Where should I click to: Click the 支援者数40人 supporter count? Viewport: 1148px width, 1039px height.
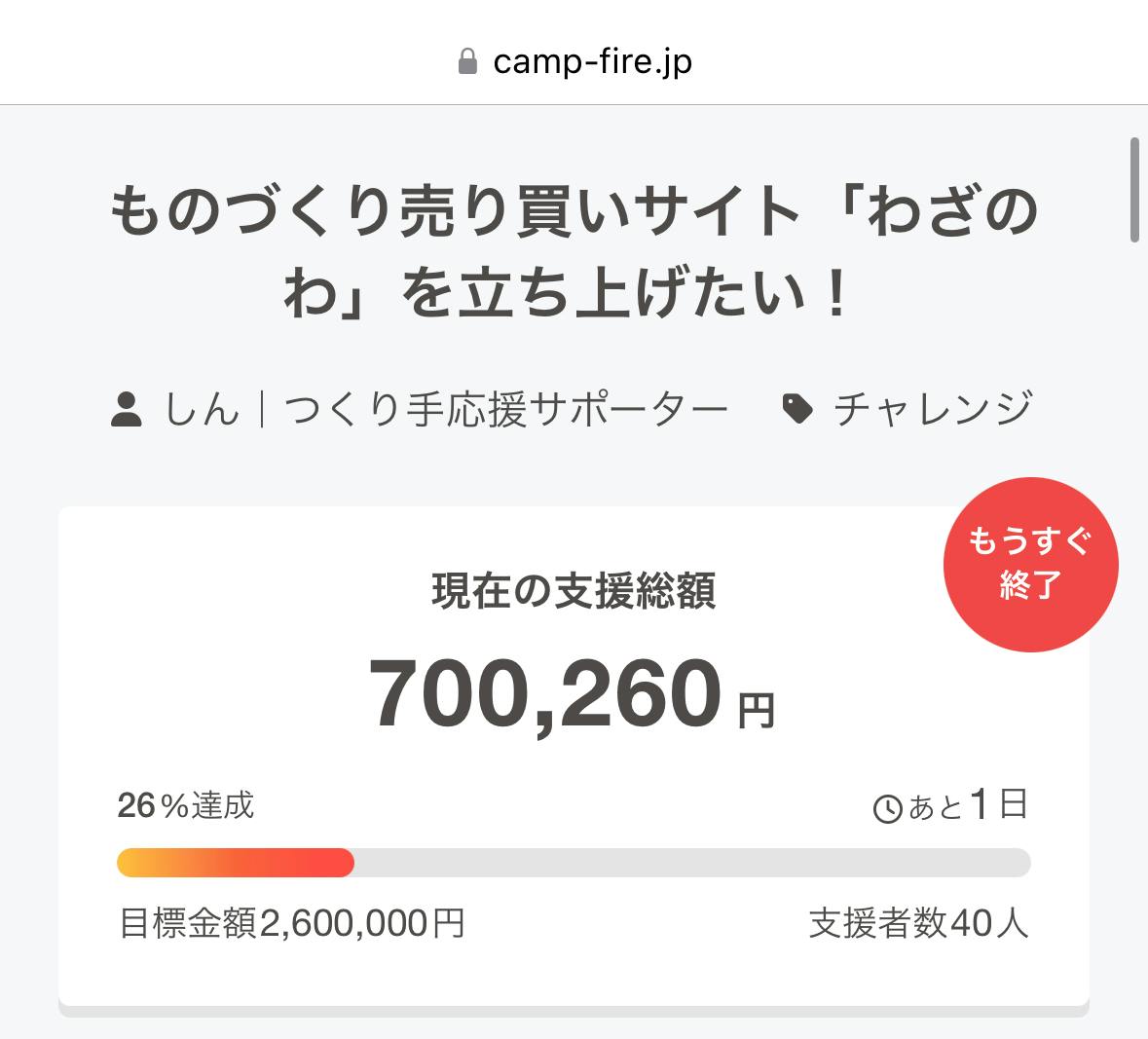[x=918, y=922]
